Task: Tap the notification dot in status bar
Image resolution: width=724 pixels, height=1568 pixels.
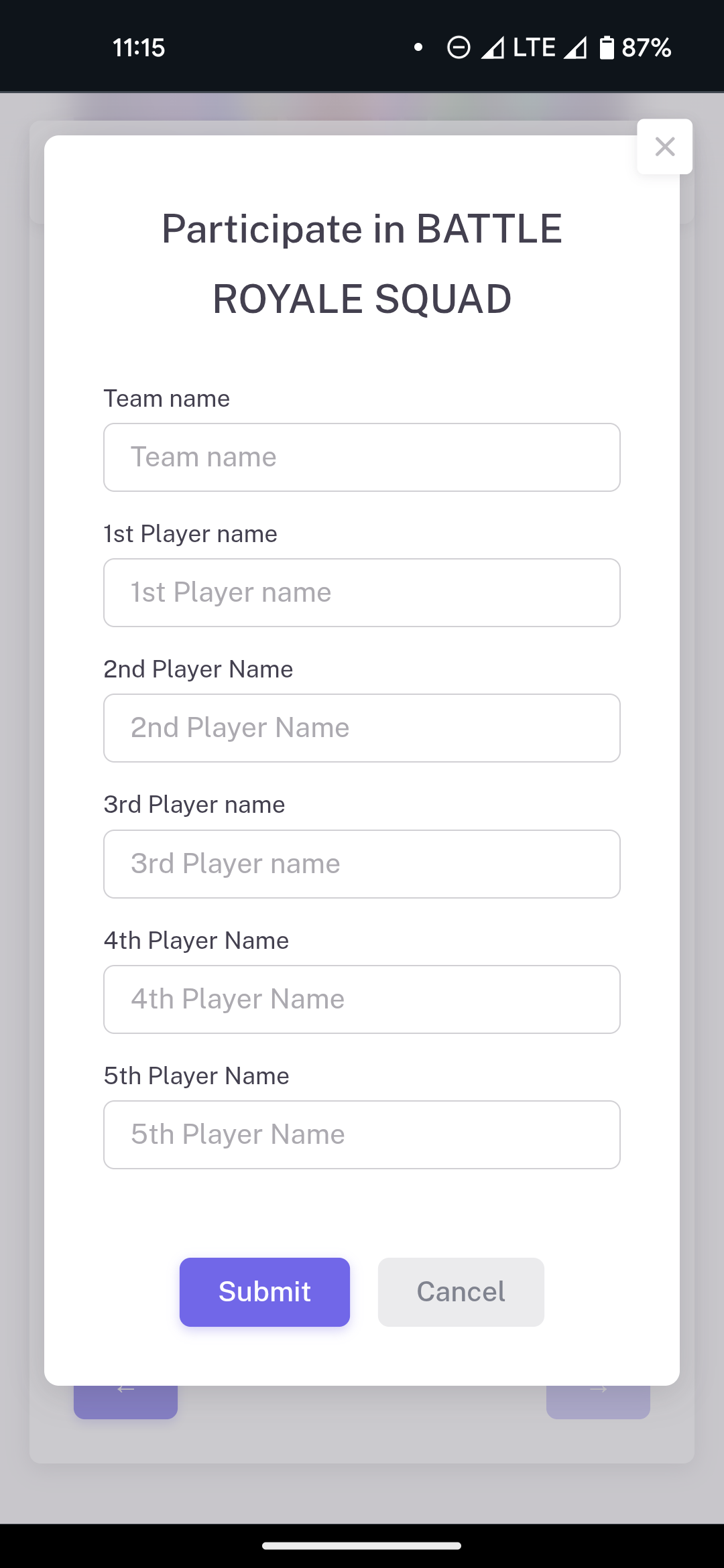Action: (x=418, y=48)
